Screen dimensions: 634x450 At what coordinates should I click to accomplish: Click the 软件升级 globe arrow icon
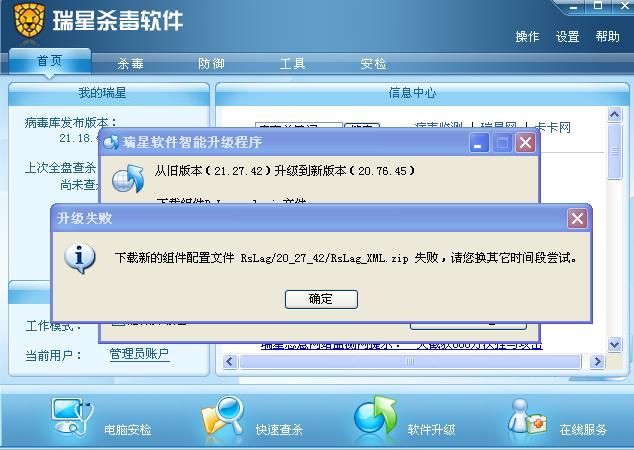pyautogui.click(x=375, y=416)
